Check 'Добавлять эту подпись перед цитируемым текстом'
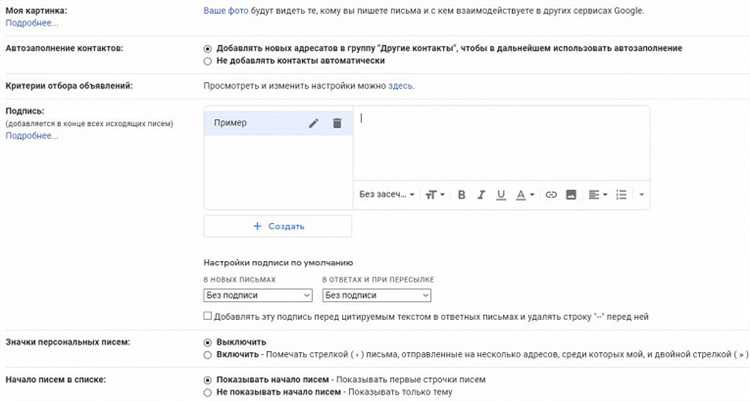The image size is (750, 401). (207, 316)
